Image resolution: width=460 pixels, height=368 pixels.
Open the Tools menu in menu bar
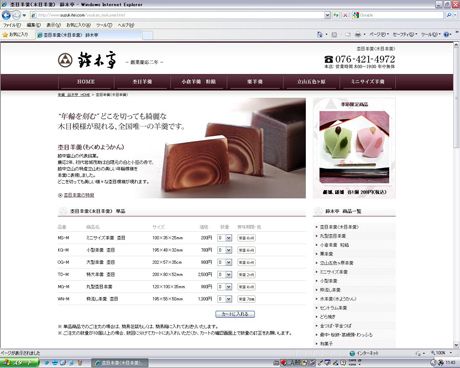[x=104, y=25]
